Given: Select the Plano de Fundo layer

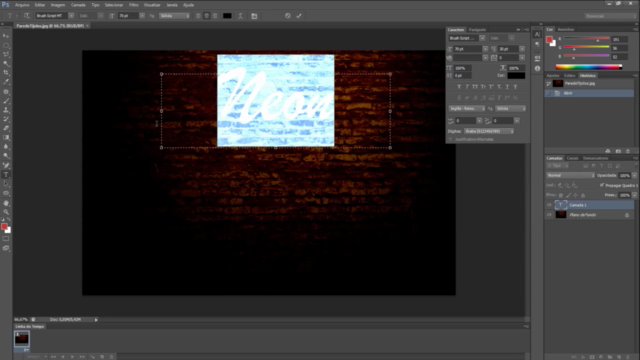Looking at the screenshot, I should [589, 215].
